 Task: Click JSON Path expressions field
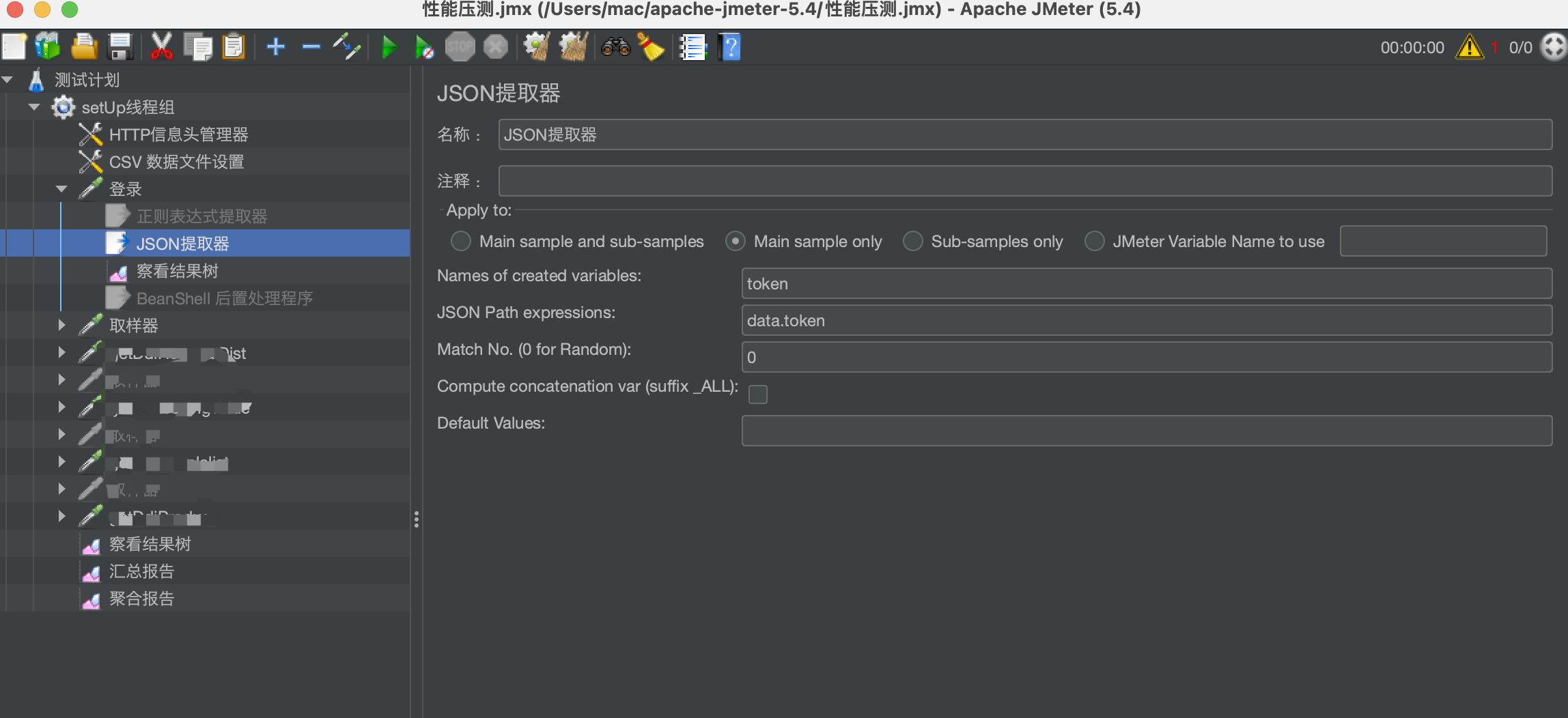pos(1147,320)
